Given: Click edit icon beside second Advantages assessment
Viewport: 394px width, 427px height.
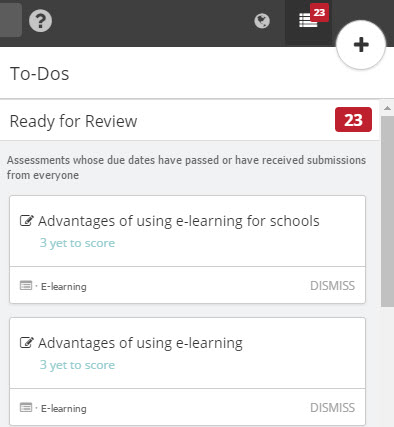Looking at the screenshot, I should point(26,343).
